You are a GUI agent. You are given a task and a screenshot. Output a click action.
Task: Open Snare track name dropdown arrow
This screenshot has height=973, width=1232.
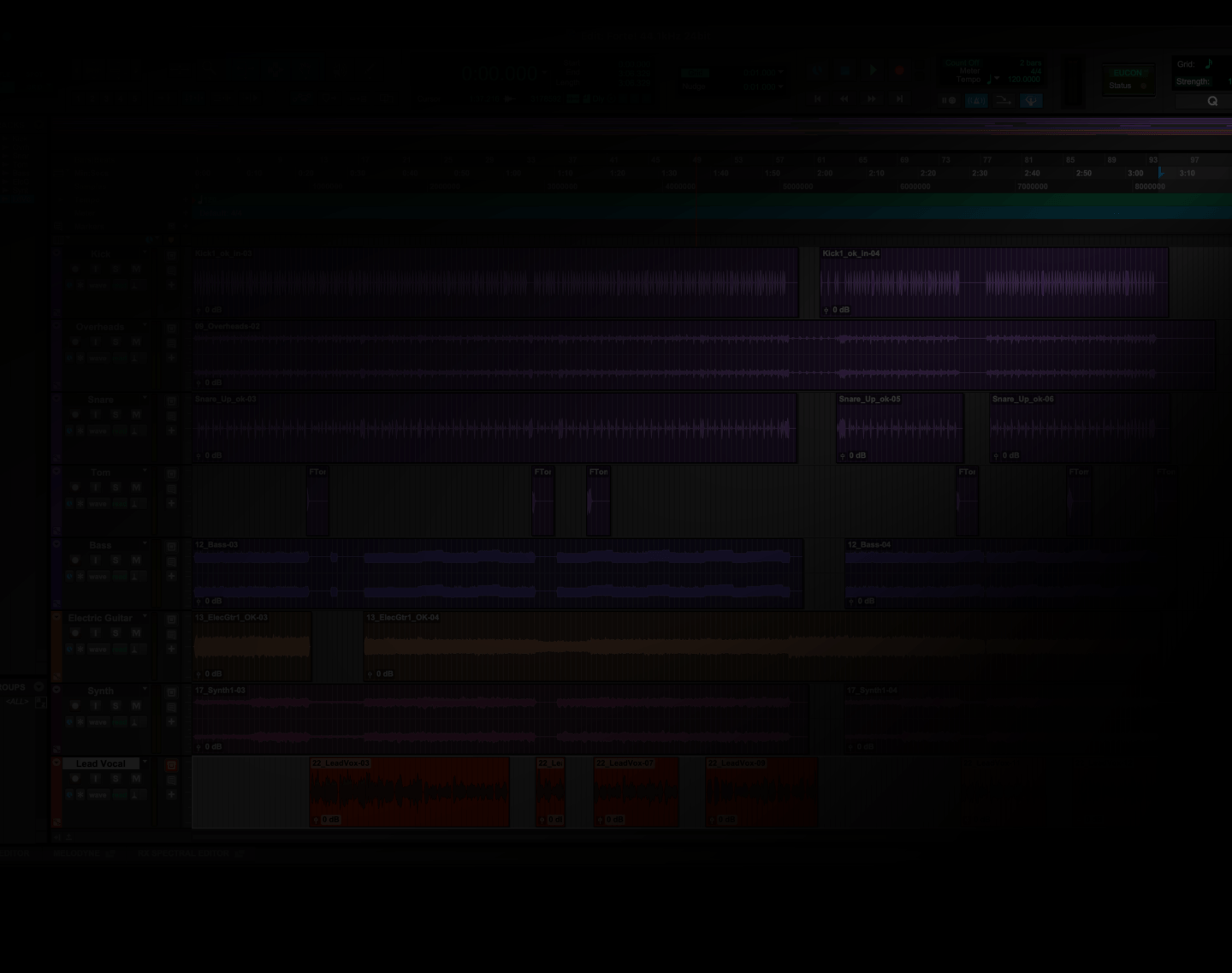coord(145,398)
